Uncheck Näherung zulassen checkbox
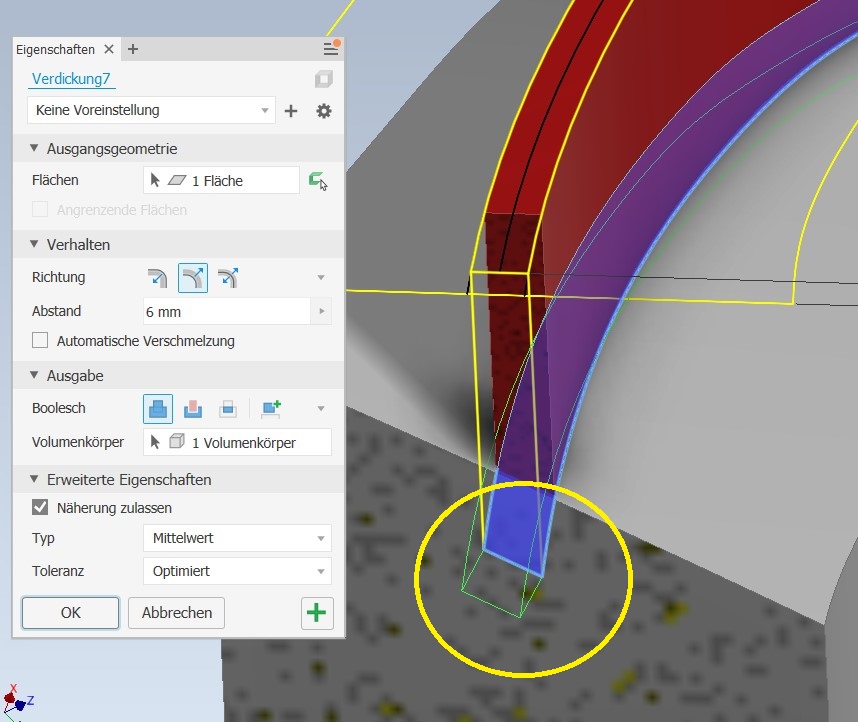The height and width of the screenshot is (722, 858). coord(40,507)
